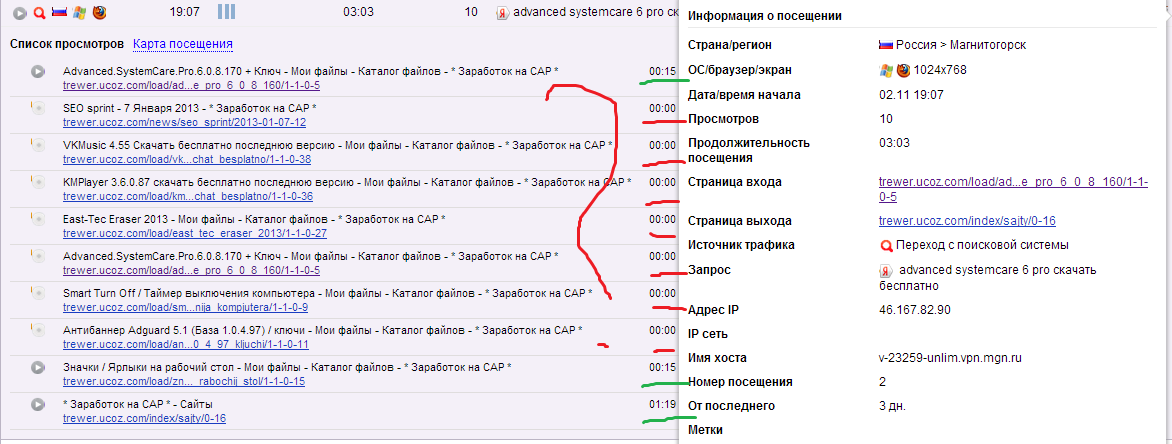This screenshot has height=444, width=1172.
Task: Click the KMPlayer 3.6.0.87 title text
Action: [348, 182]
